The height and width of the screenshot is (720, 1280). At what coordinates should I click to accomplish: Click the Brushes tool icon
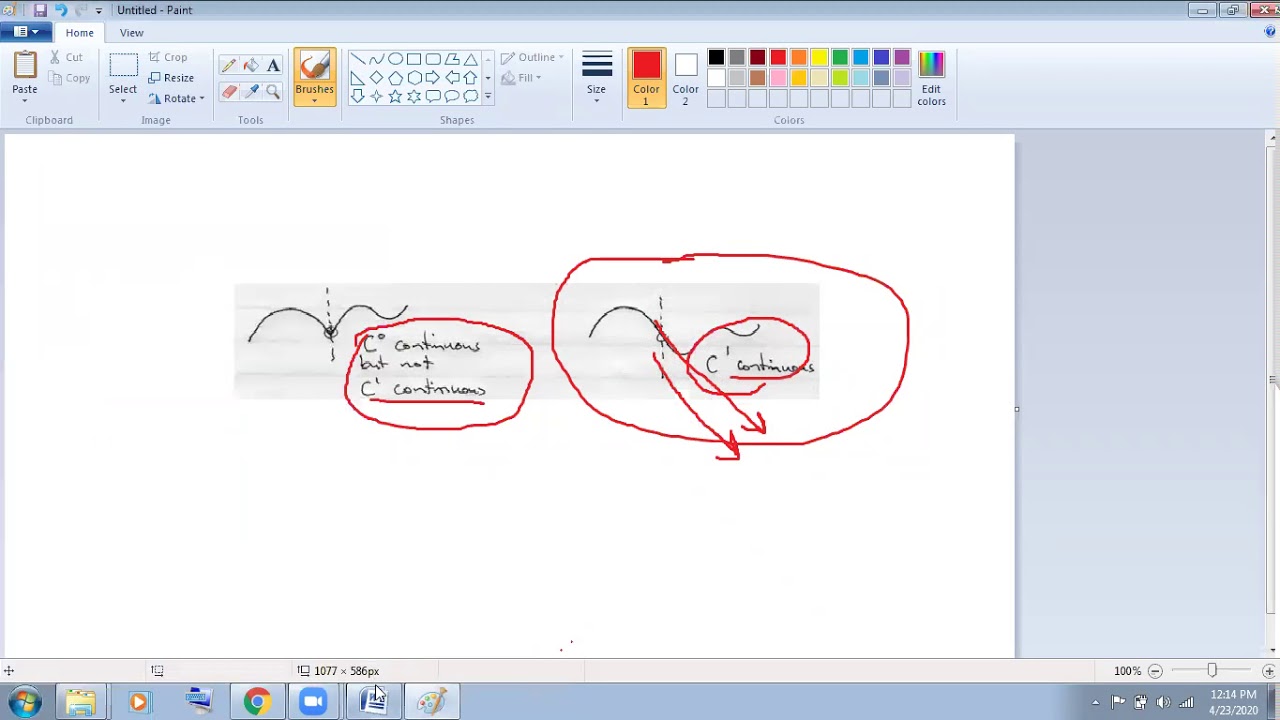pos(314,66)
